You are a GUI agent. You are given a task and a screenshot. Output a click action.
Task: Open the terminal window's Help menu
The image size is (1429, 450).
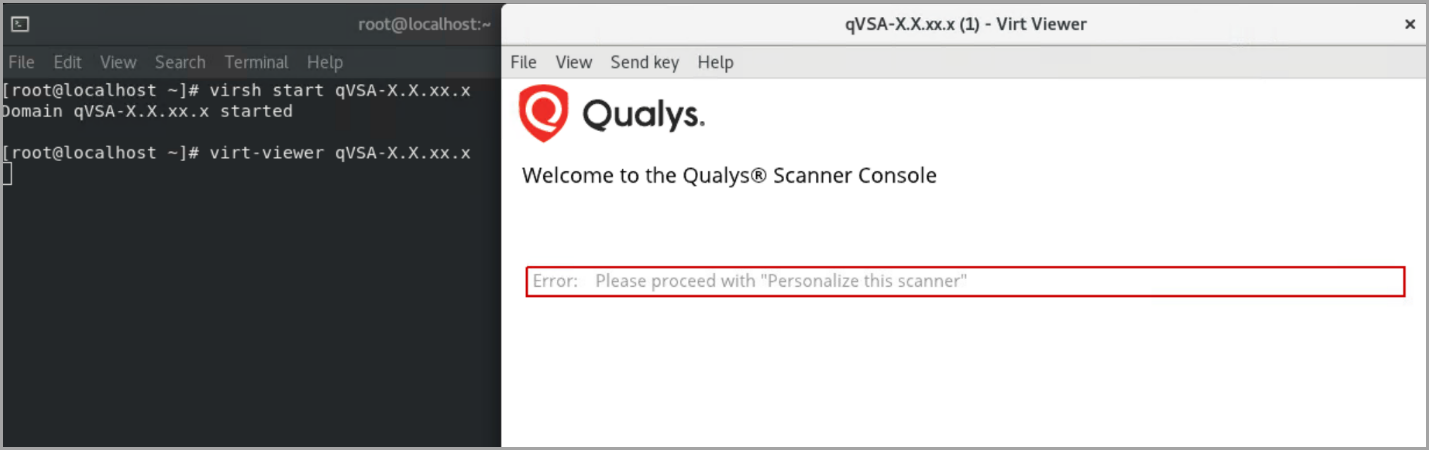325,62
